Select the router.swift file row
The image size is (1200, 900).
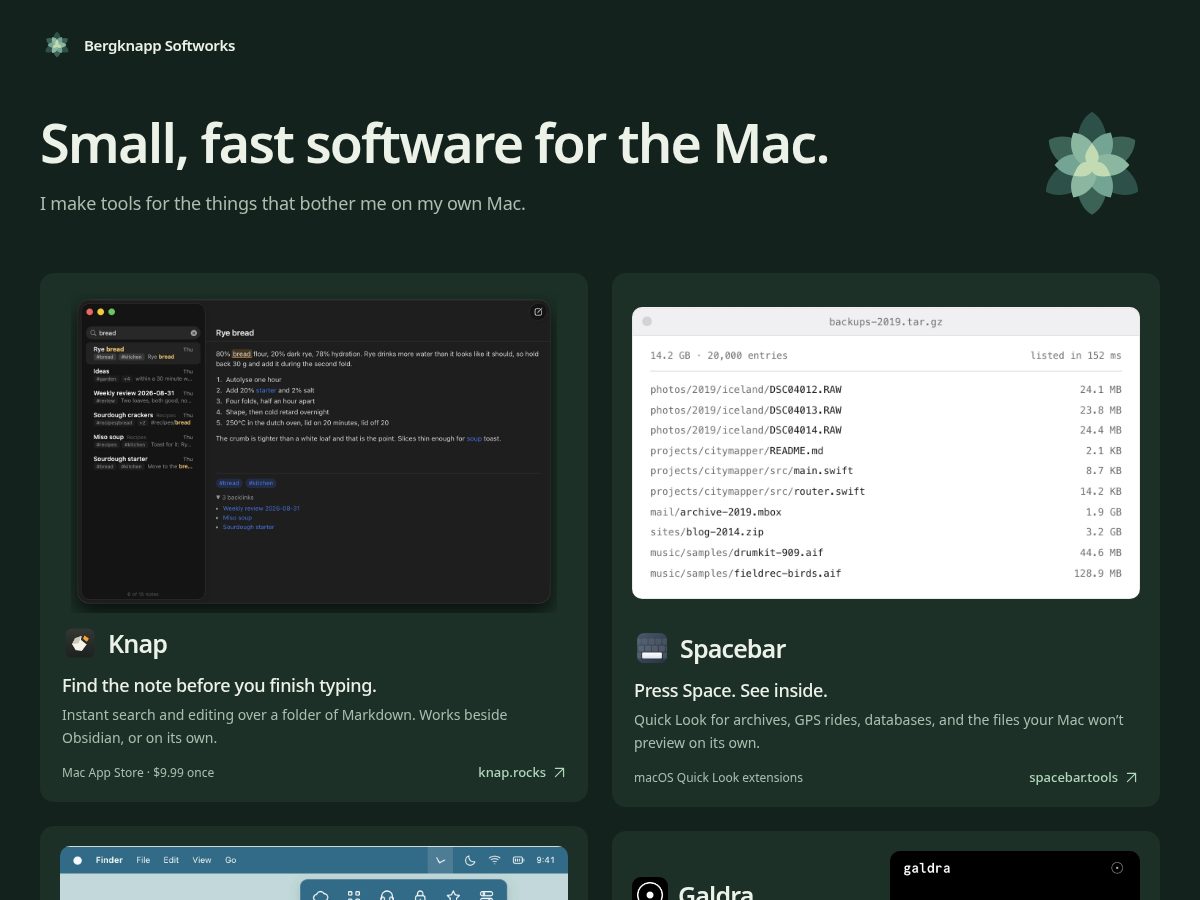886,492
